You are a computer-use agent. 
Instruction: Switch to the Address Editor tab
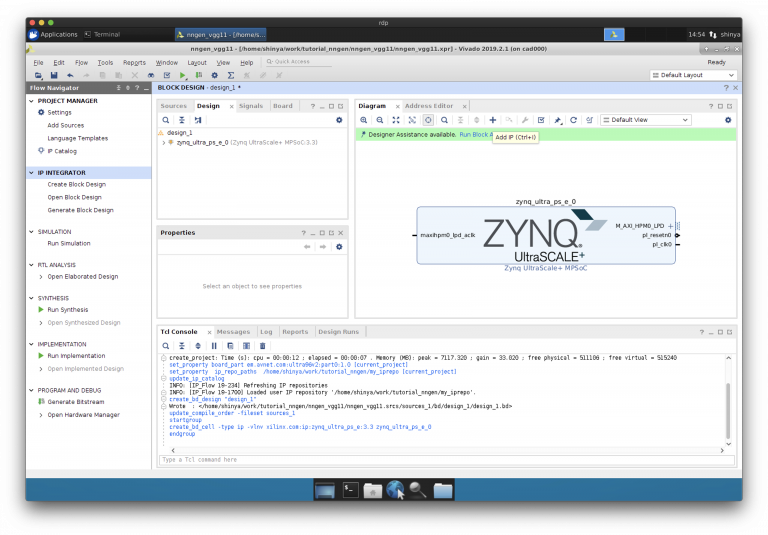428,106
